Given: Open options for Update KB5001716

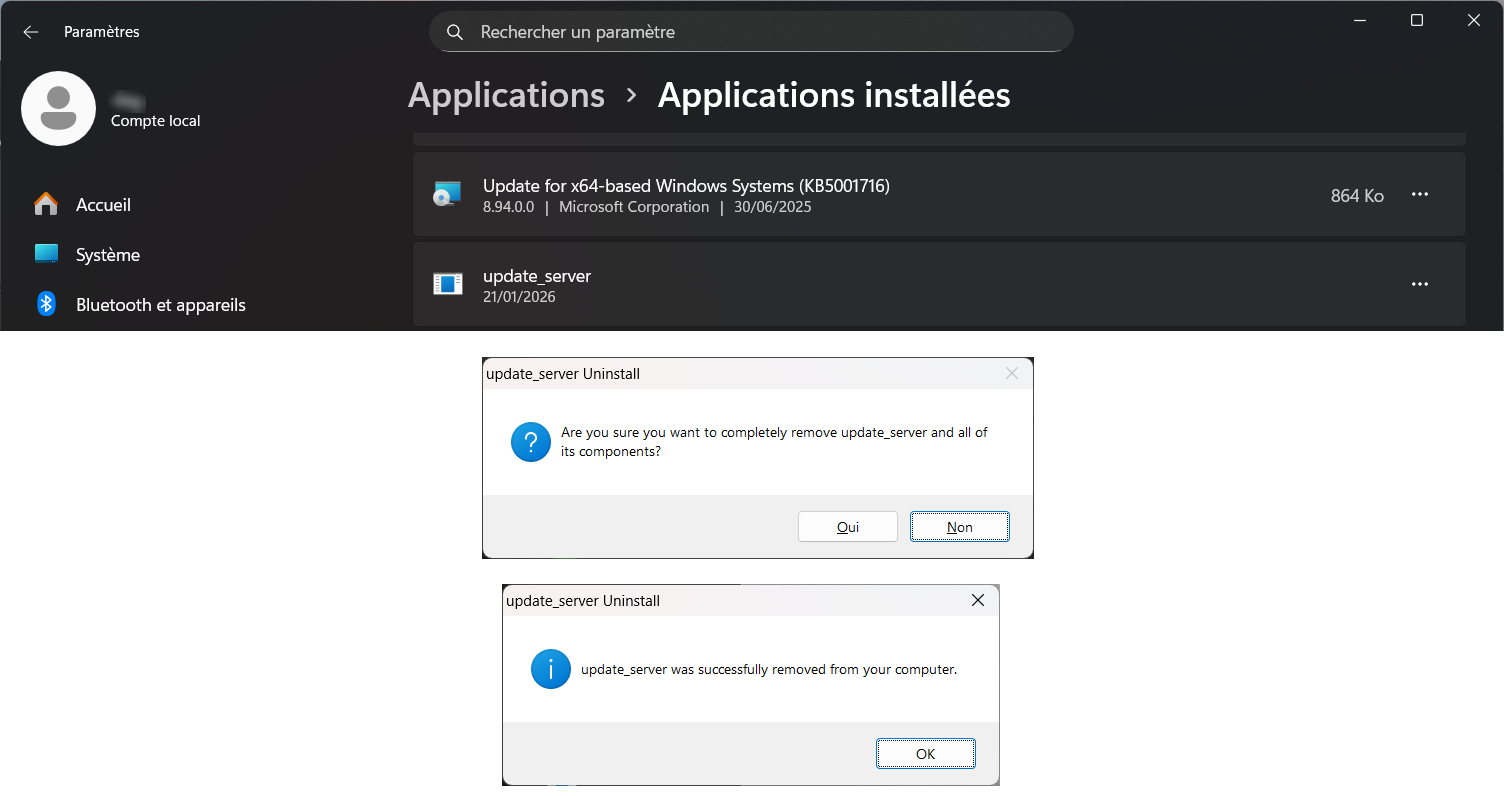Looking at the screenshot, I should tap(1419, 195).
